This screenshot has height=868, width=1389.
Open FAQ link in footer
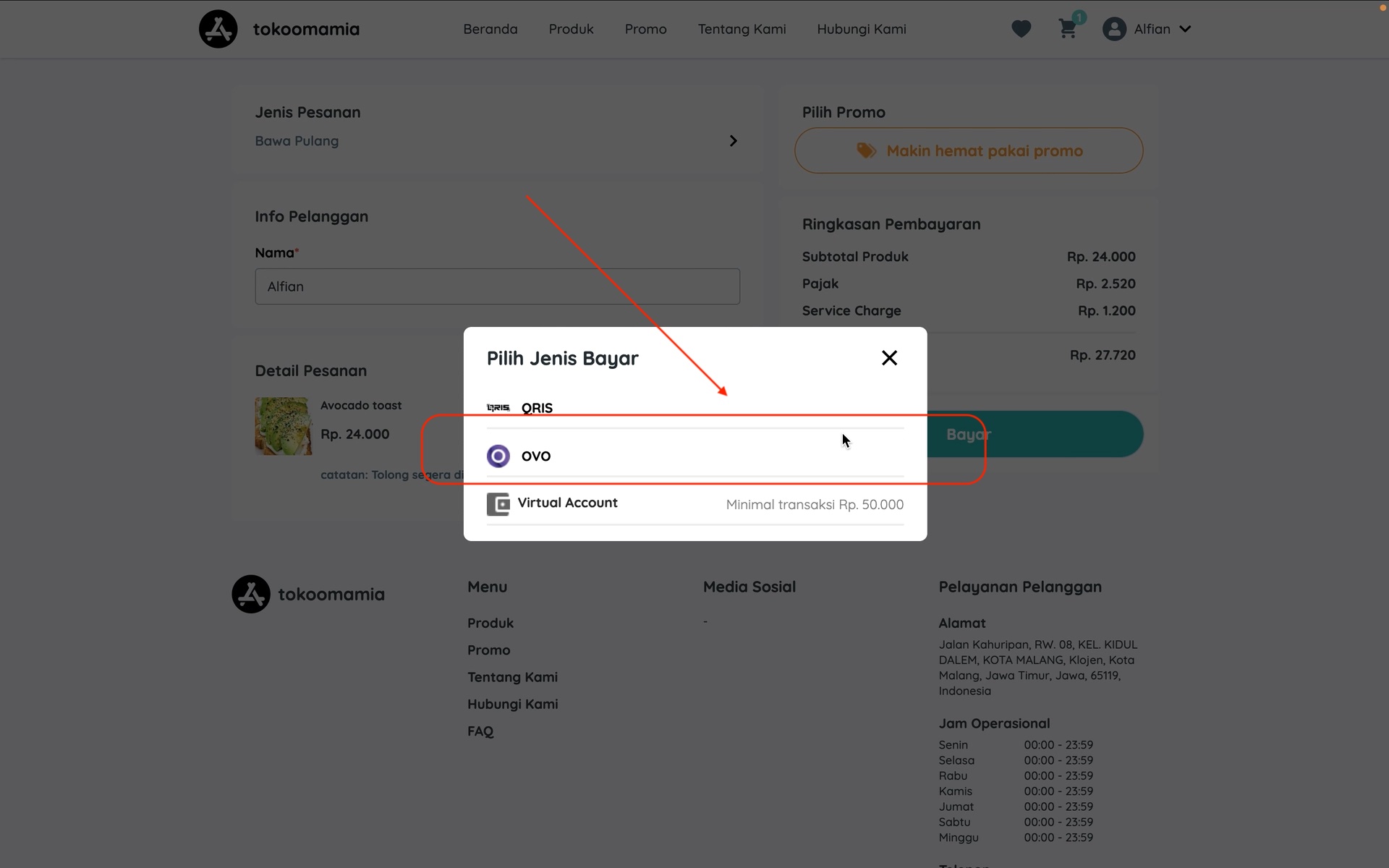tap(480, 731)
